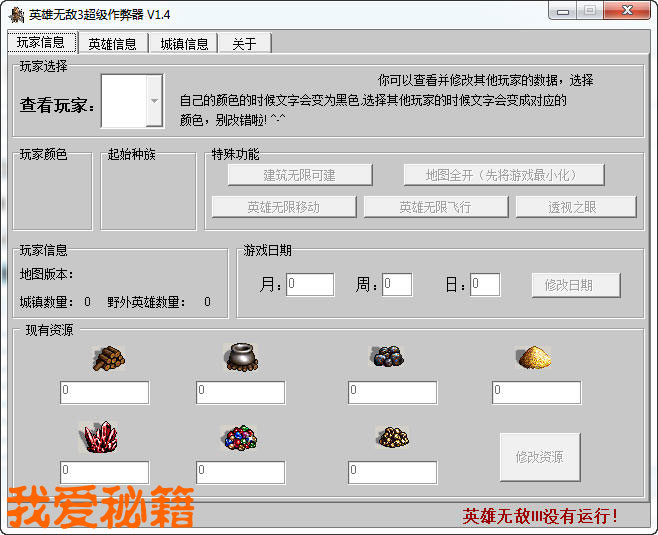This screenshot has width=658, height=535.
Task: Click the gold coins resource icon
Action: [x=392, y=437]
